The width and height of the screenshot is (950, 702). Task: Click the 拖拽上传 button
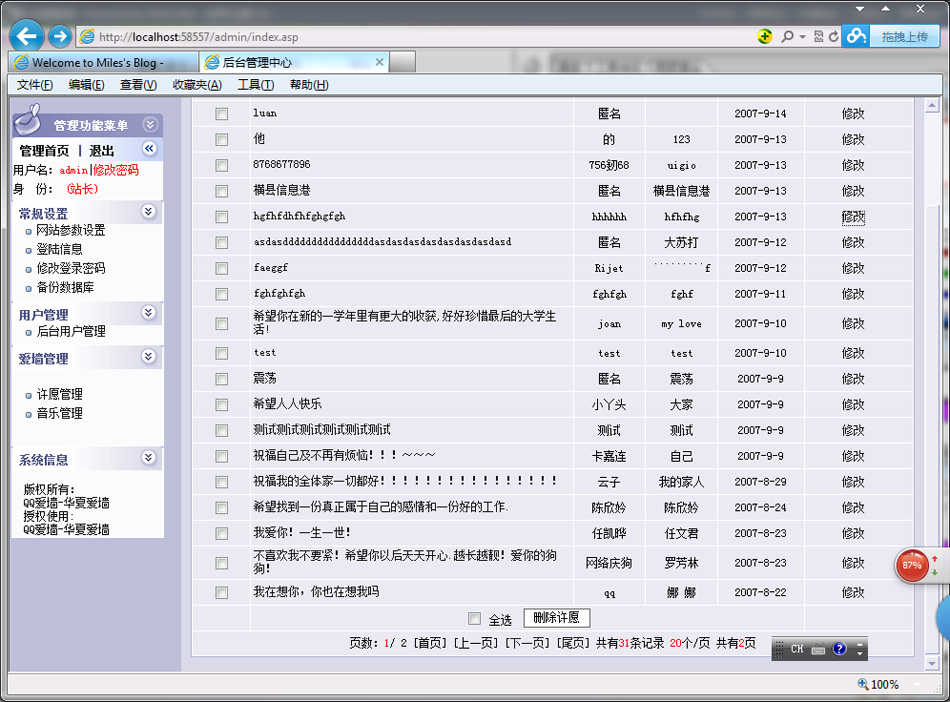(904, 37)
